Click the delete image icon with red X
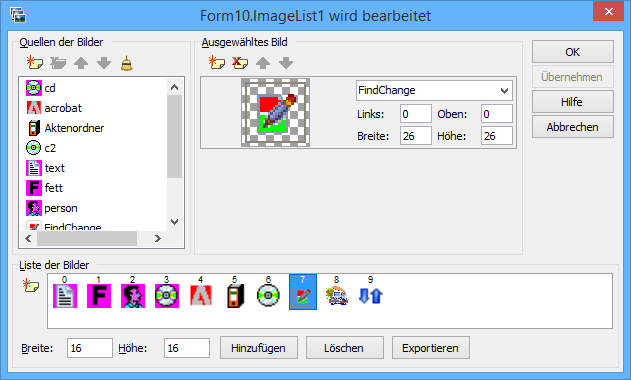Image resolution: width=631 pixels, height=380 pixels. (x=240, y=63)
